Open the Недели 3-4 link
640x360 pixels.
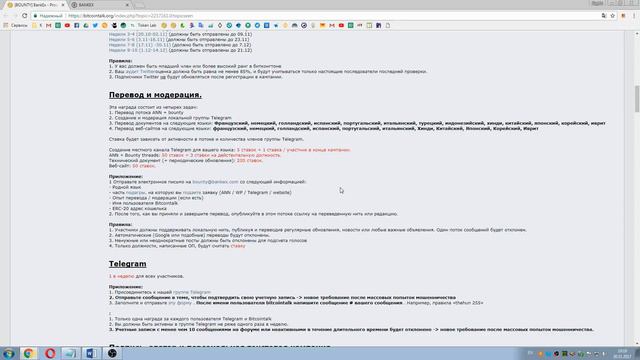tap(138, 34)
